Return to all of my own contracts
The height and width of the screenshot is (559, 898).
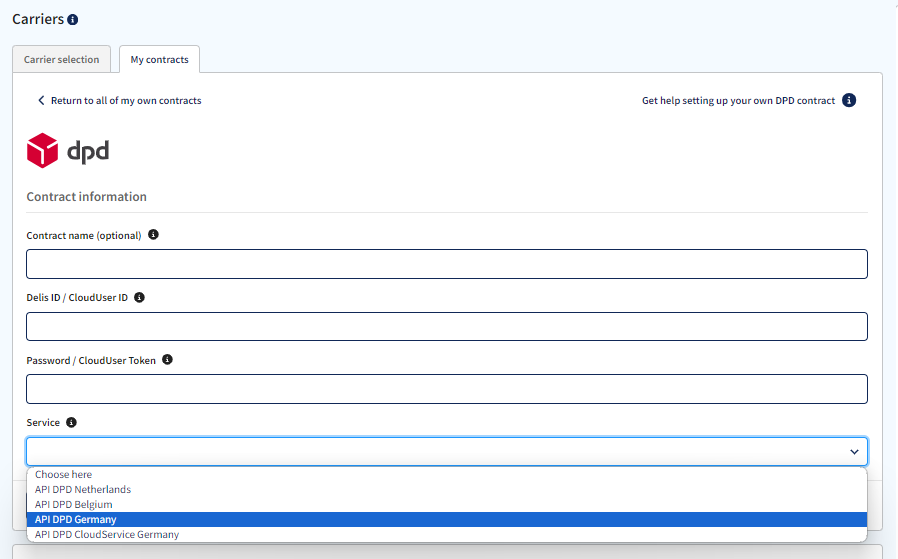(126, 100)
